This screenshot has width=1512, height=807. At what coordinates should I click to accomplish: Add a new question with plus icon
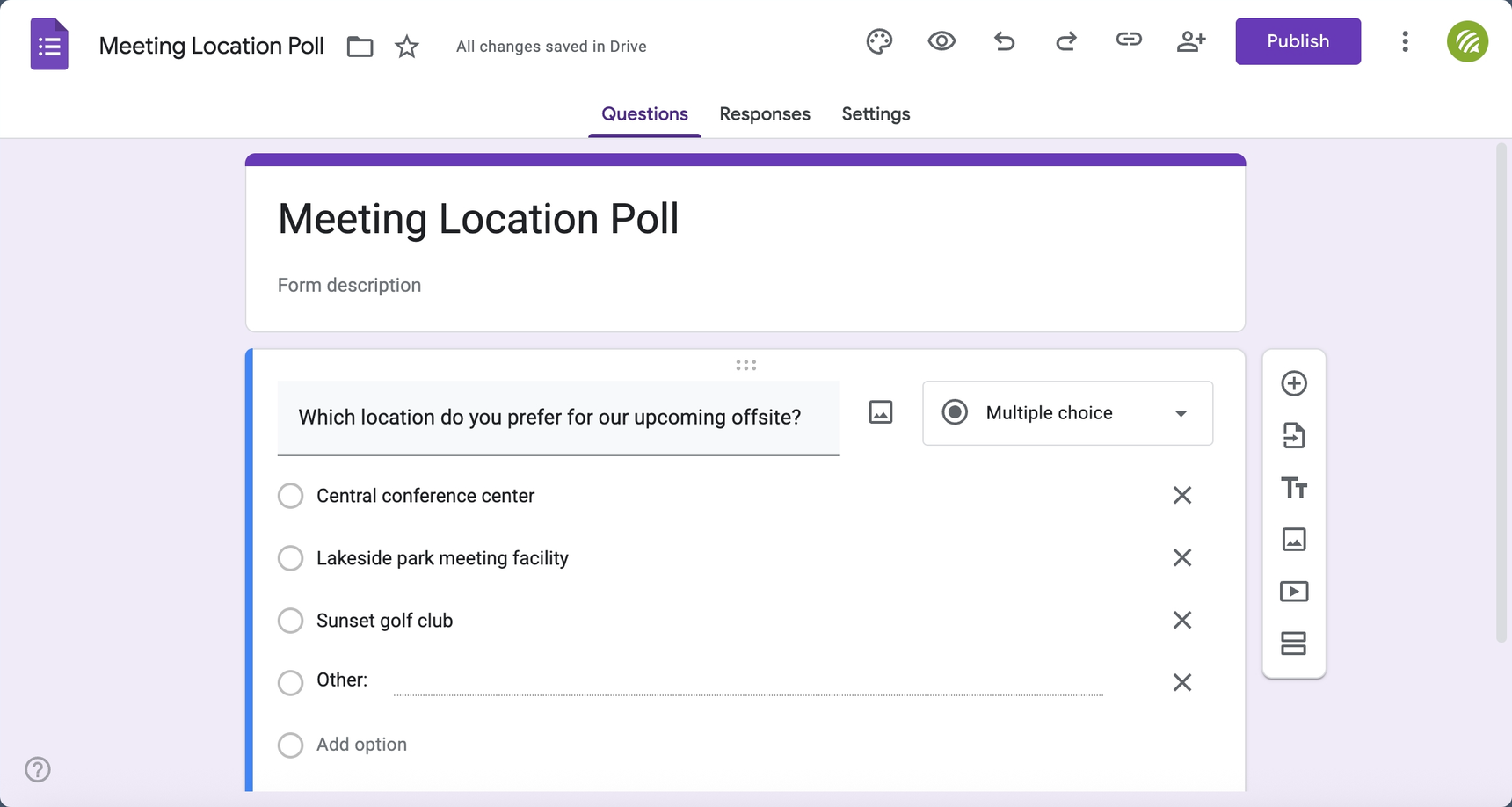1294,383
